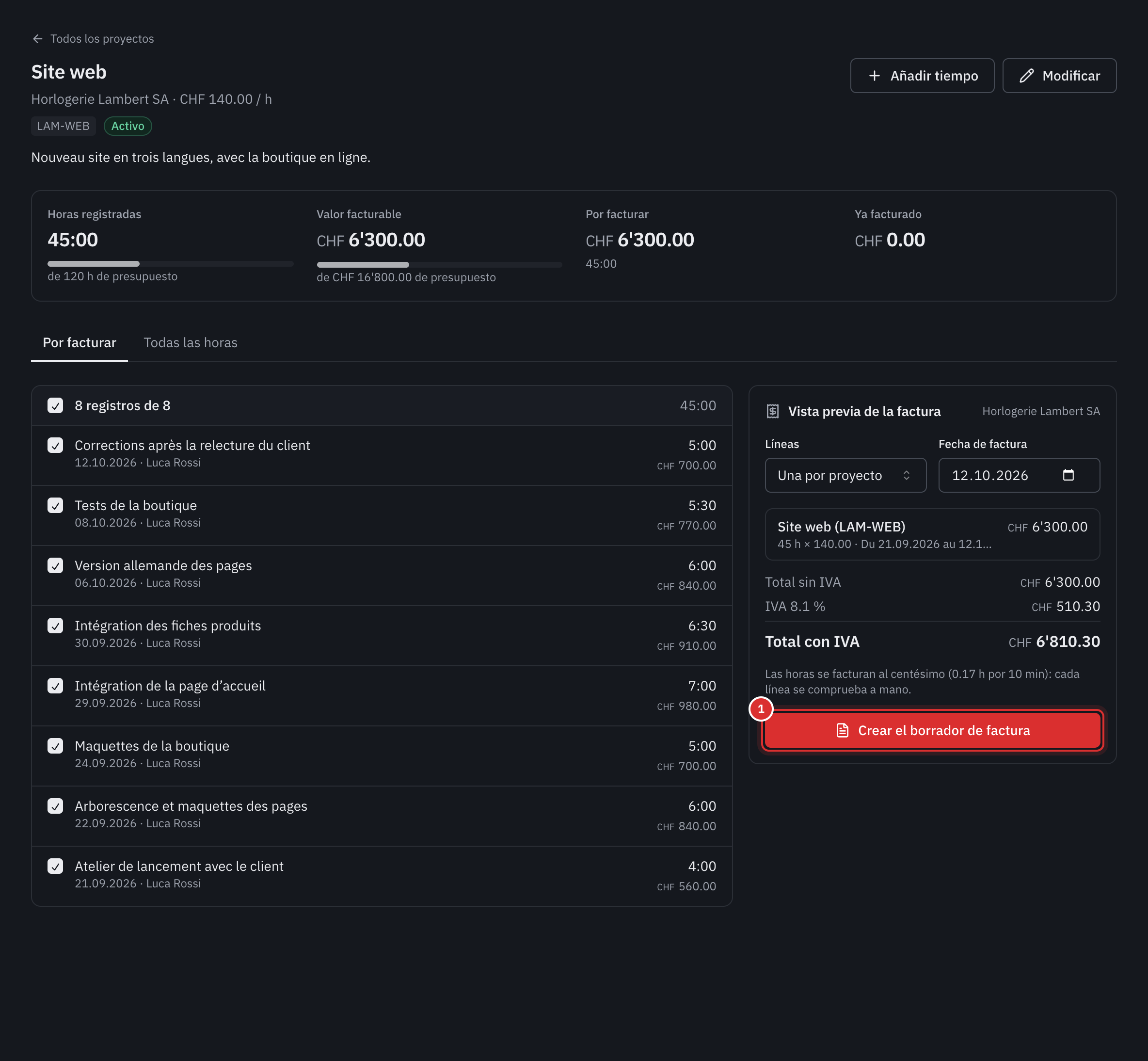Click the up-down chevrons in Líneas selector
This screenshot has height=1061, width=1148.
[x=907, y=475]
